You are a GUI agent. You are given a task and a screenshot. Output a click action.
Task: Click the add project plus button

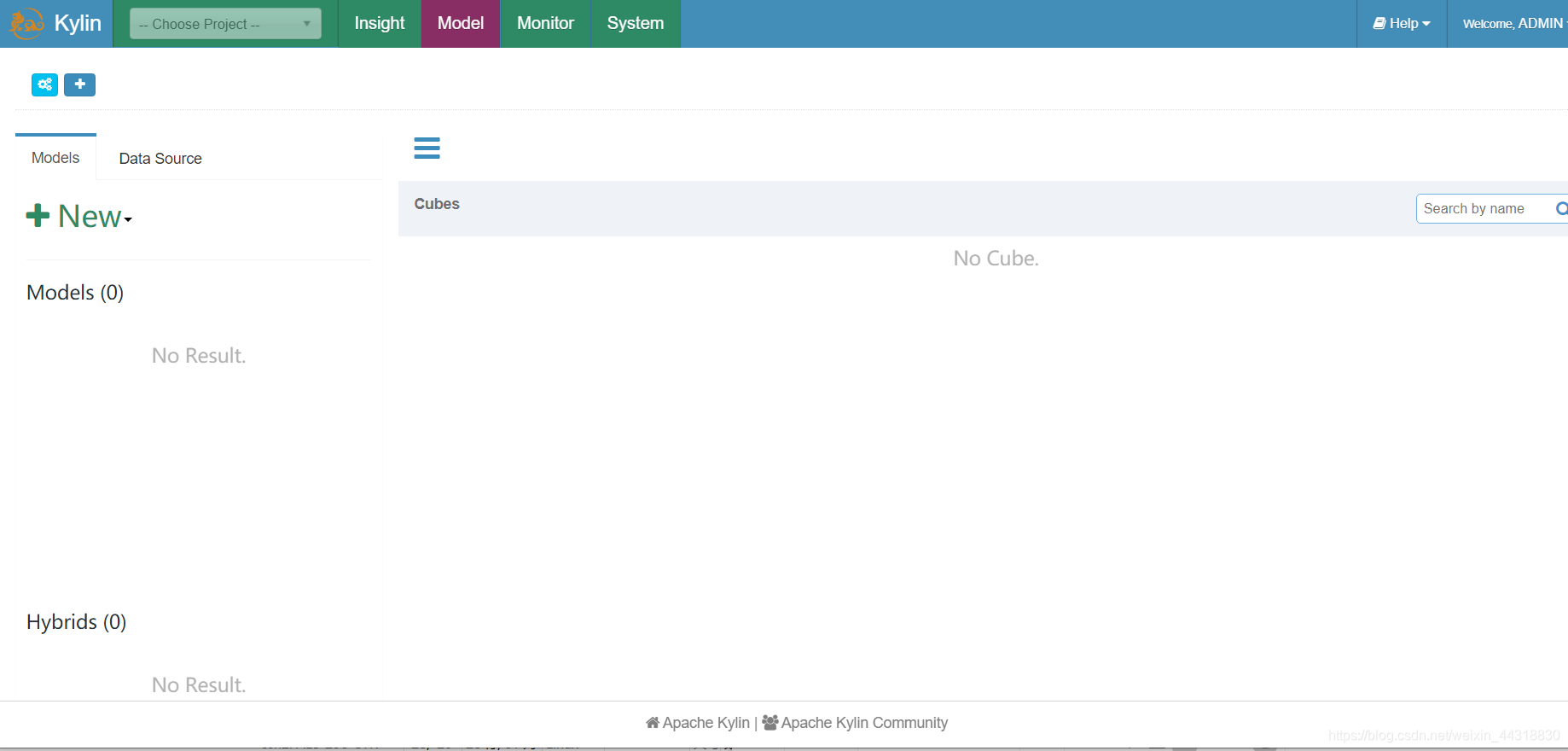point(80,84)
